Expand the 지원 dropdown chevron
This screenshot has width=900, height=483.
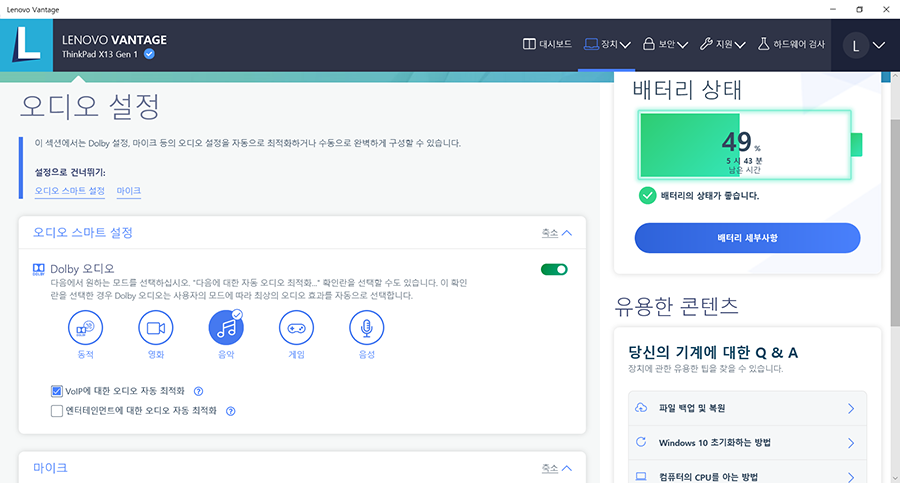740,45
